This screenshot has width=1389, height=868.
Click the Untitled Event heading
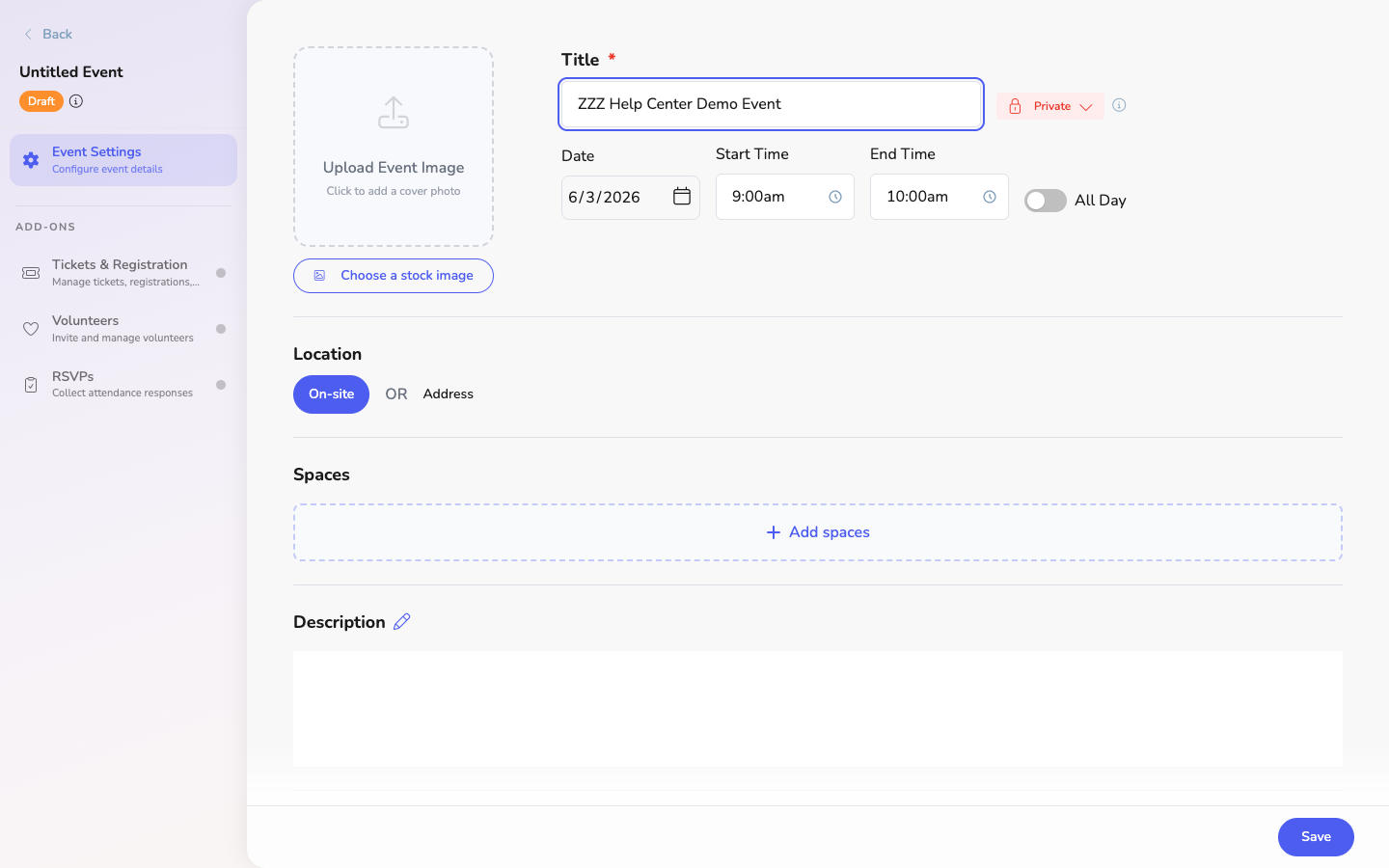[71, 72]
